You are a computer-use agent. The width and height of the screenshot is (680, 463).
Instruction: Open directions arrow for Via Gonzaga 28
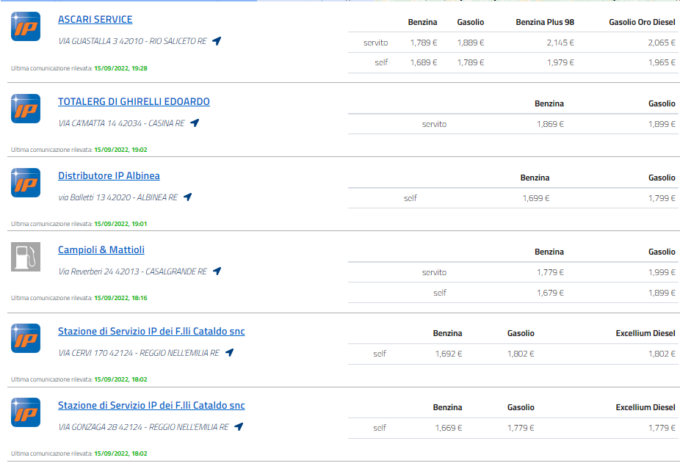coord(239,427)
